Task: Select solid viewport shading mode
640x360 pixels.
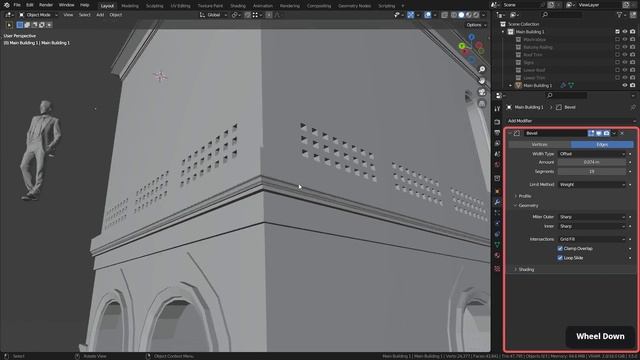Action: tap(461, 15)
